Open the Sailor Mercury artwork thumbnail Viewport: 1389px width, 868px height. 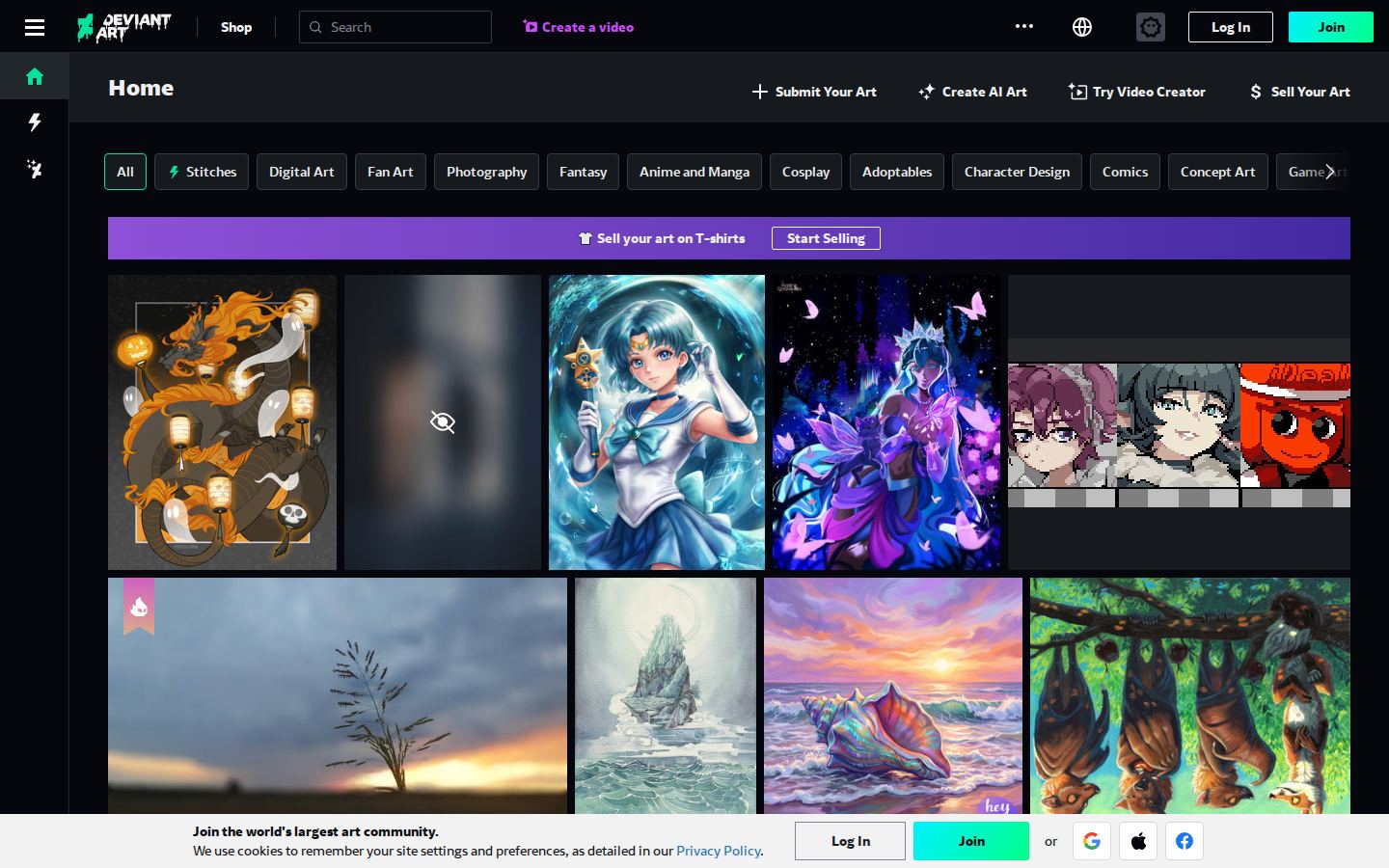[657, 422]
